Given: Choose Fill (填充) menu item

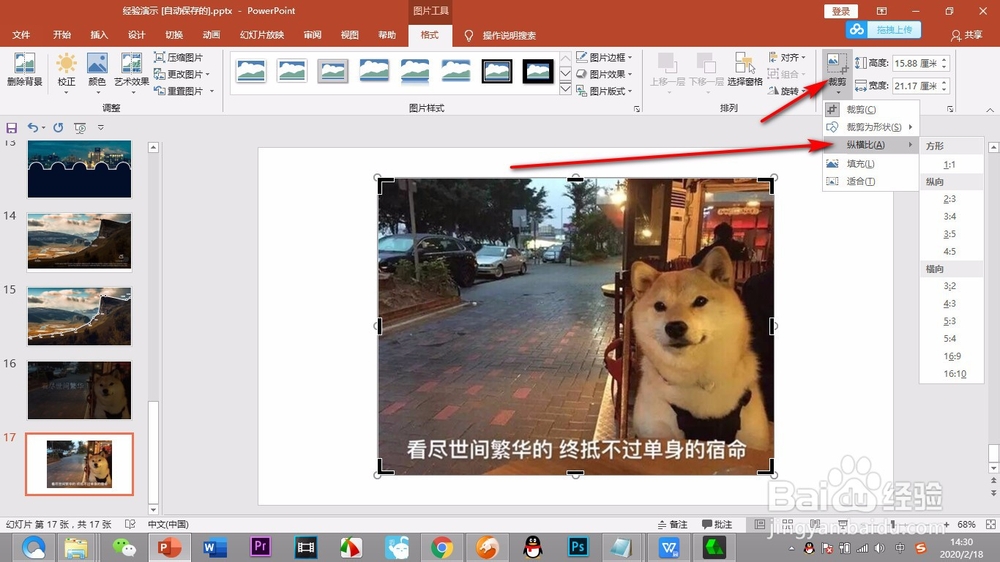Looking at the screenshot, I should click(x=871, y=164).
